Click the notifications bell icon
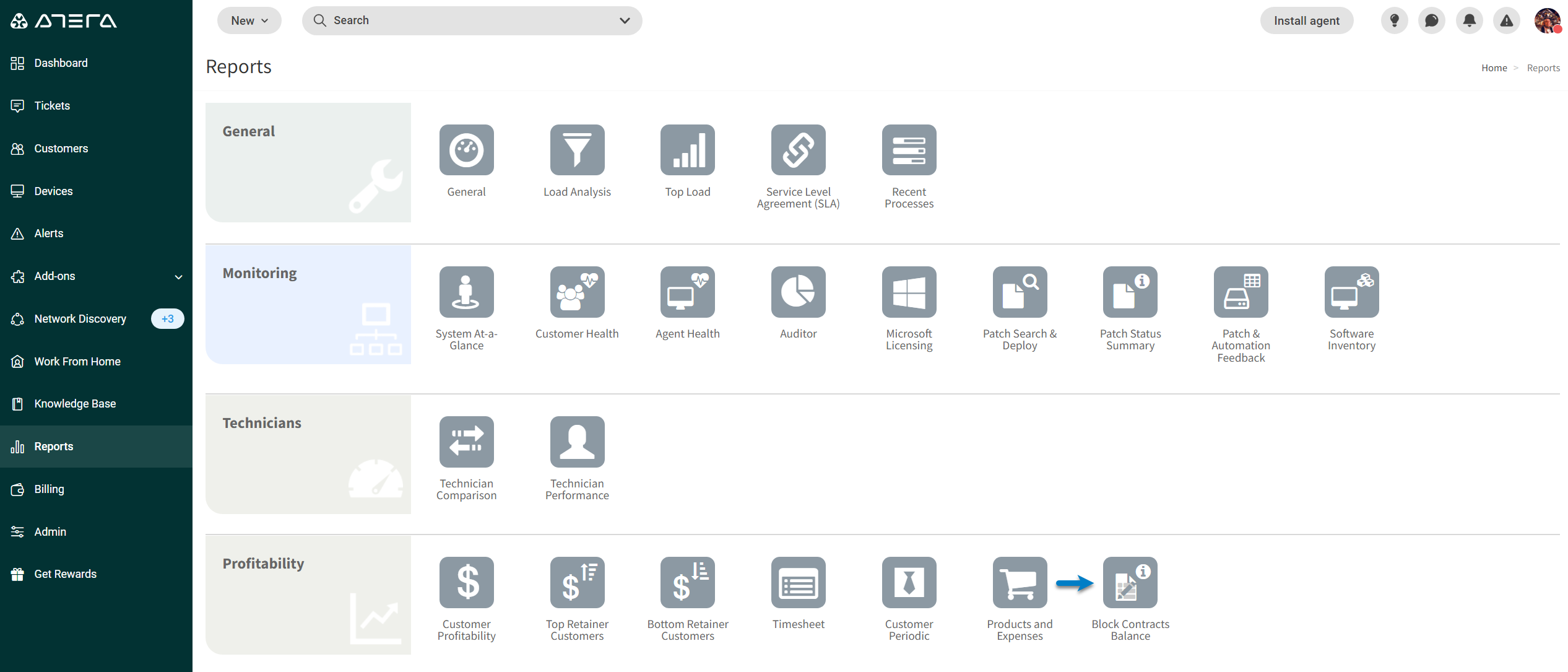Screen dimensions: 1568x672 click(1469, 20)
